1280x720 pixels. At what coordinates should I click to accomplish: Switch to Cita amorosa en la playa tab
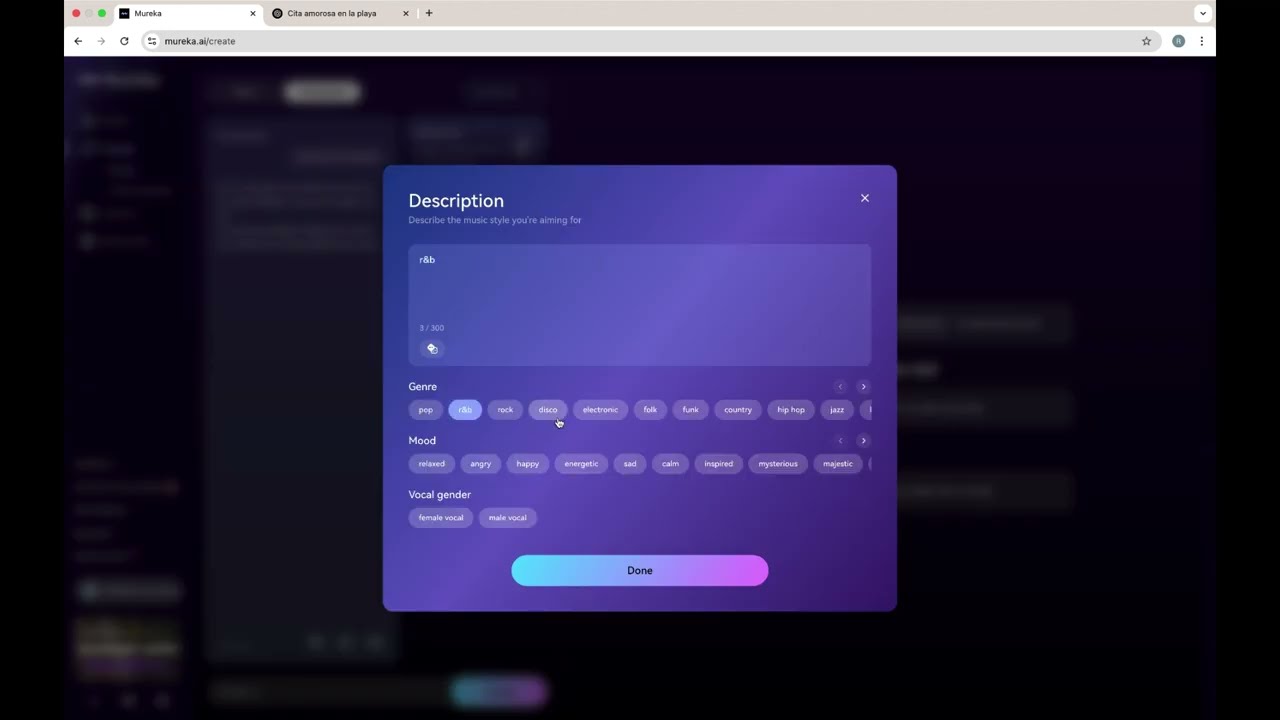click(340, 14)
